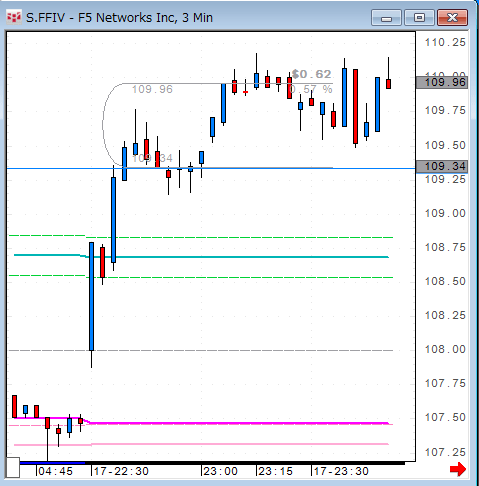Click the gray 109.96 label inside chart
The height and width of the screenshot is (486, 479).
click(x=152, y=89)
